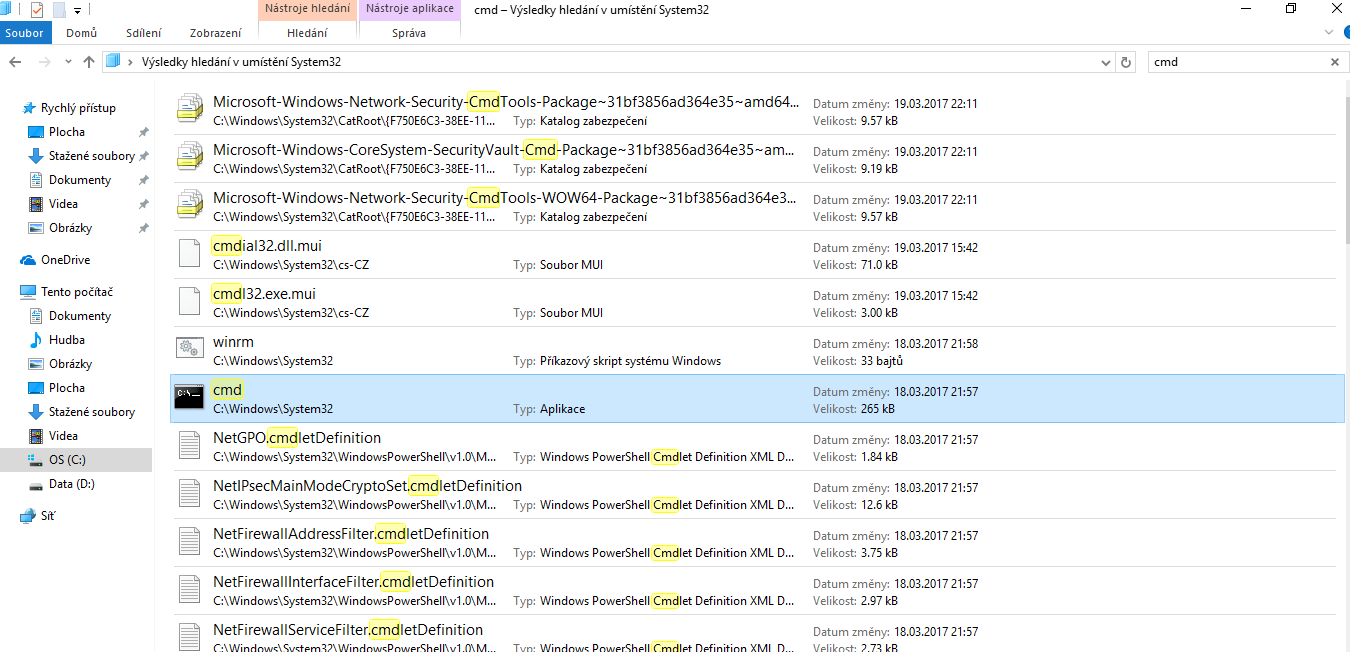Open the recent locations dropdown arrow
This screenshot has height=652, width=1350.
(67, 62)
